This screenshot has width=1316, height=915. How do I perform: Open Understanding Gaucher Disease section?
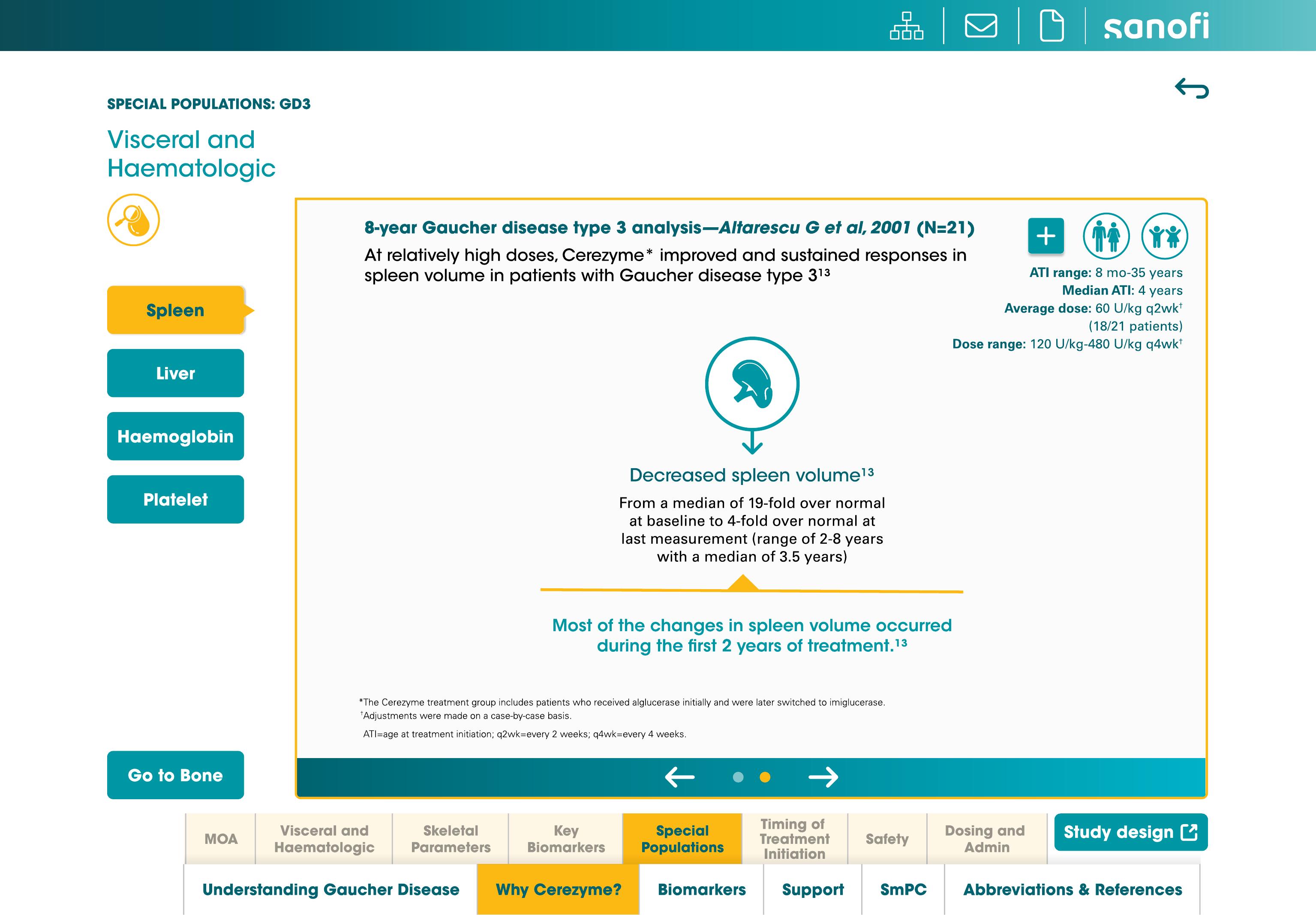click(331, 890)
